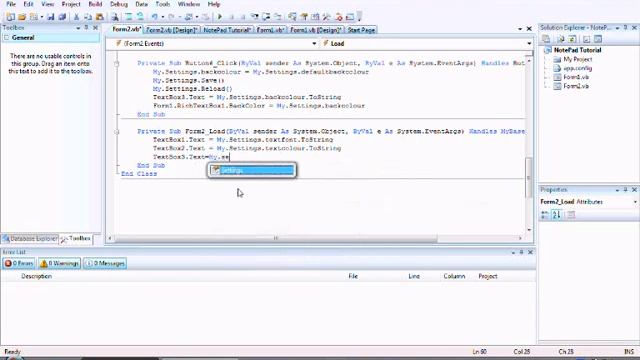Switch to the Start Page tab
Image resolution: width=640 pixels, height=360 pixels.
click(361, 30)
